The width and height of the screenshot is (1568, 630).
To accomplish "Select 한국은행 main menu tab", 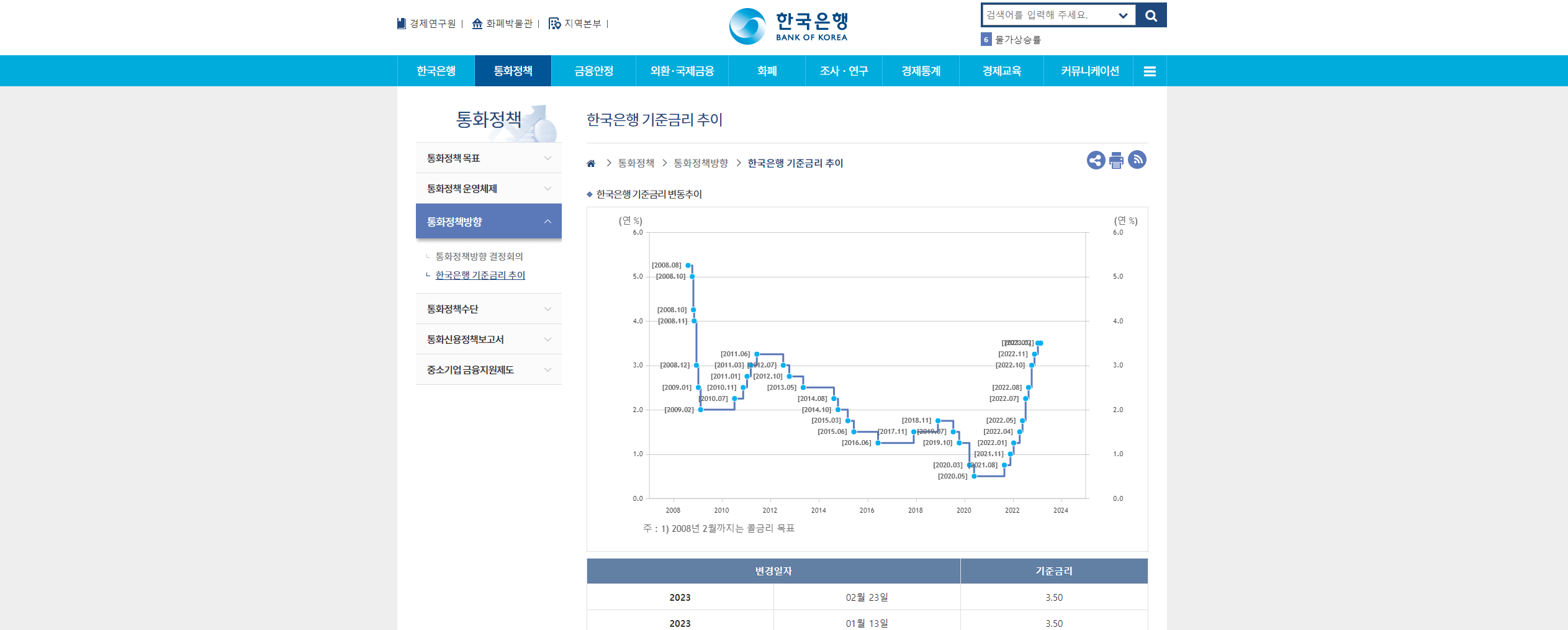I will pyautogui.click(x=436, y=71).
